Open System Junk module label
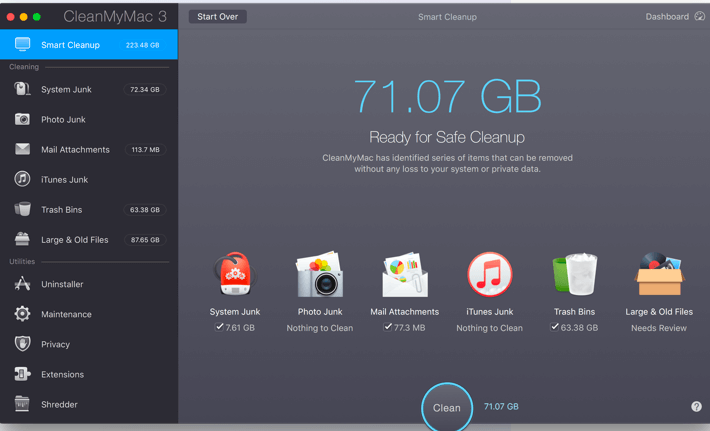Image resolution: width=710 pixels, height=431 pixels. (66, 90)
